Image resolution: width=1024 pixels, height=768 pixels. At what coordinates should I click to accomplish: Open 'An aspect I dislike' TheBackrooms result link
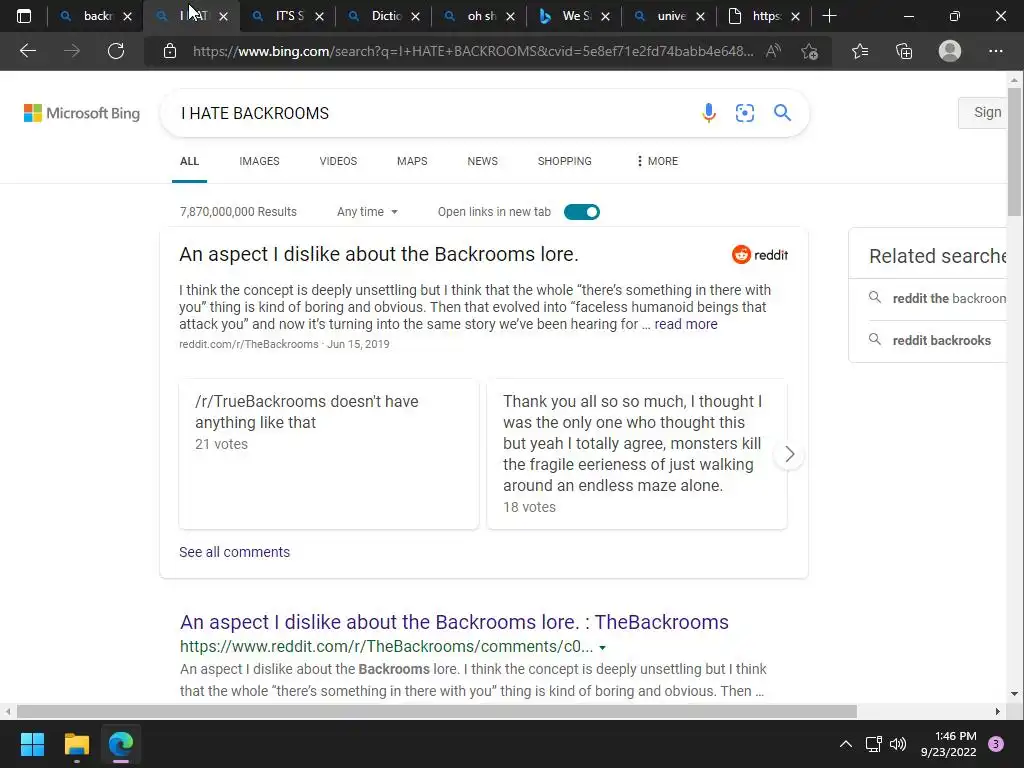coord(454,622)
